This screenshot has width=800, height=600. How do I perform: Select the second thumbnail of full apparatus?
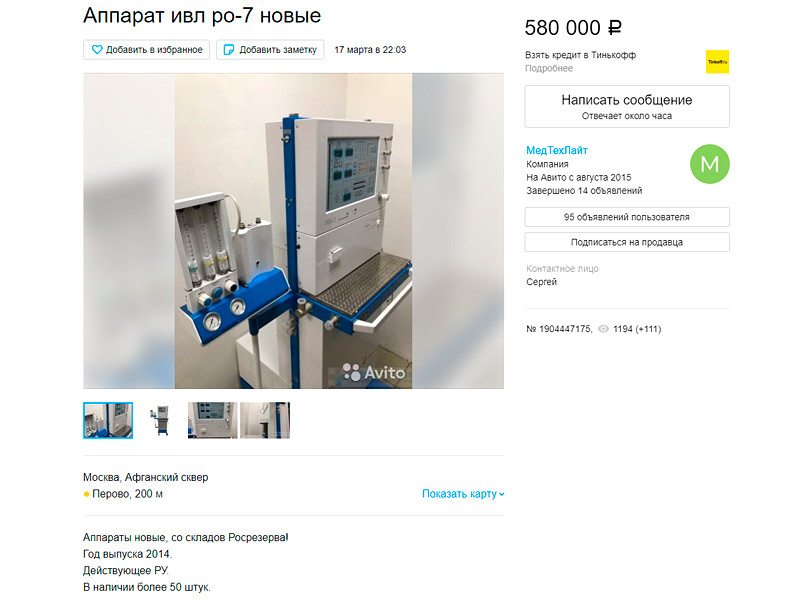[x=160, y=420]
